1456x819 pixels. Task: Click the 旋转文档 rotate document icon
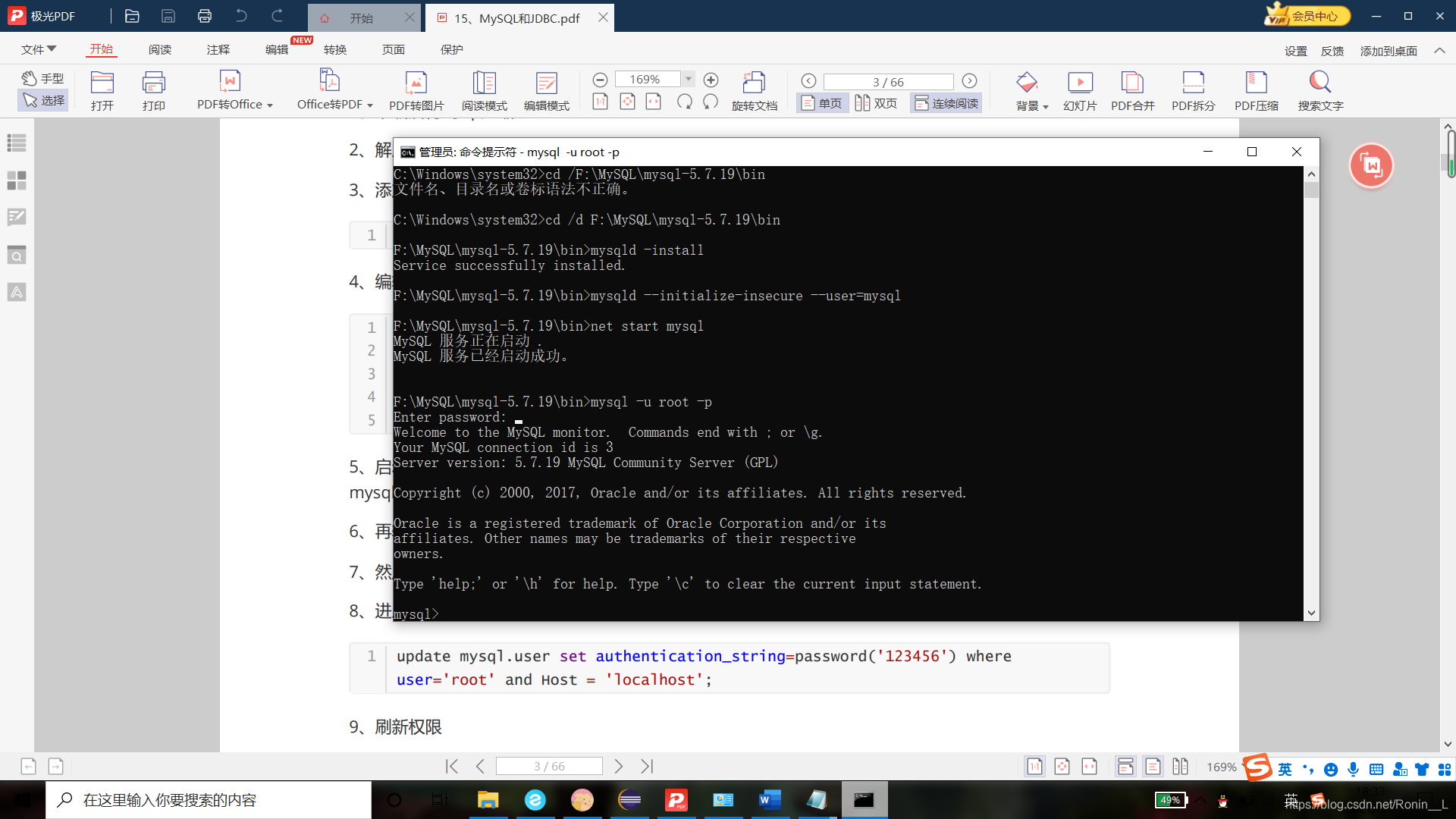[x=755, y=90]
